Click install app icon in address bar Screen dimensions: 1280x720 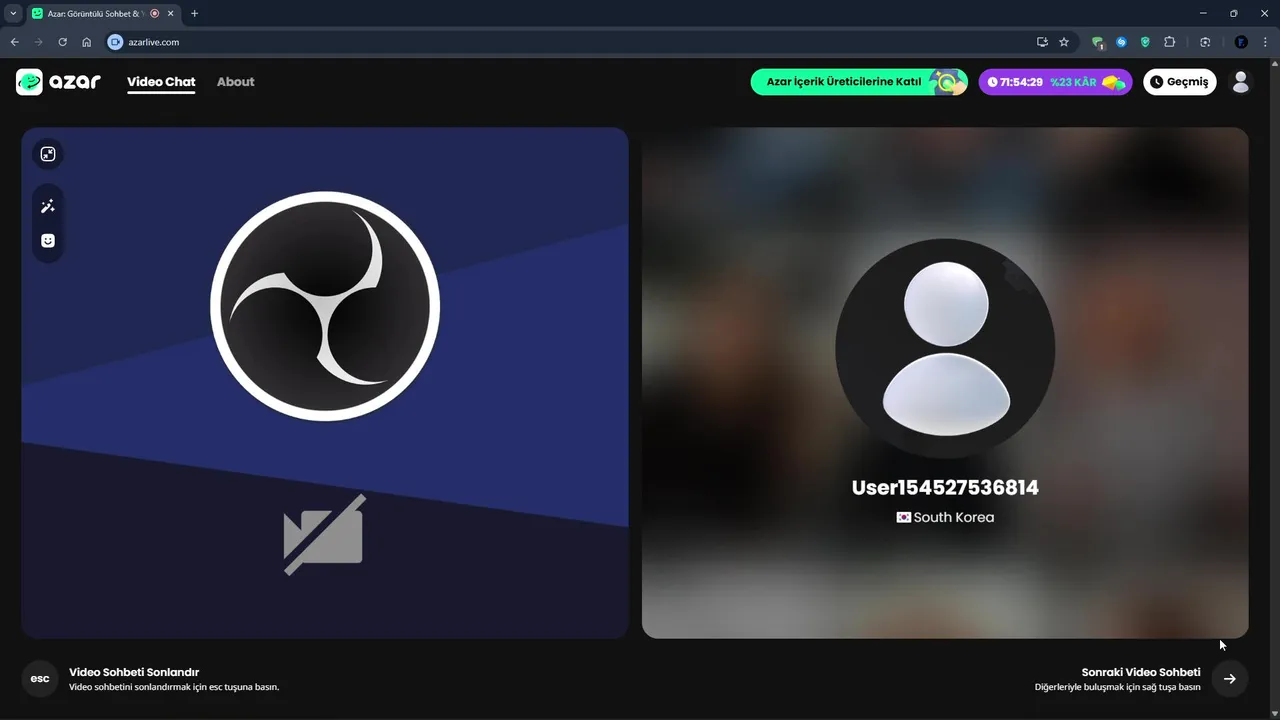(x=1042, y=42)
